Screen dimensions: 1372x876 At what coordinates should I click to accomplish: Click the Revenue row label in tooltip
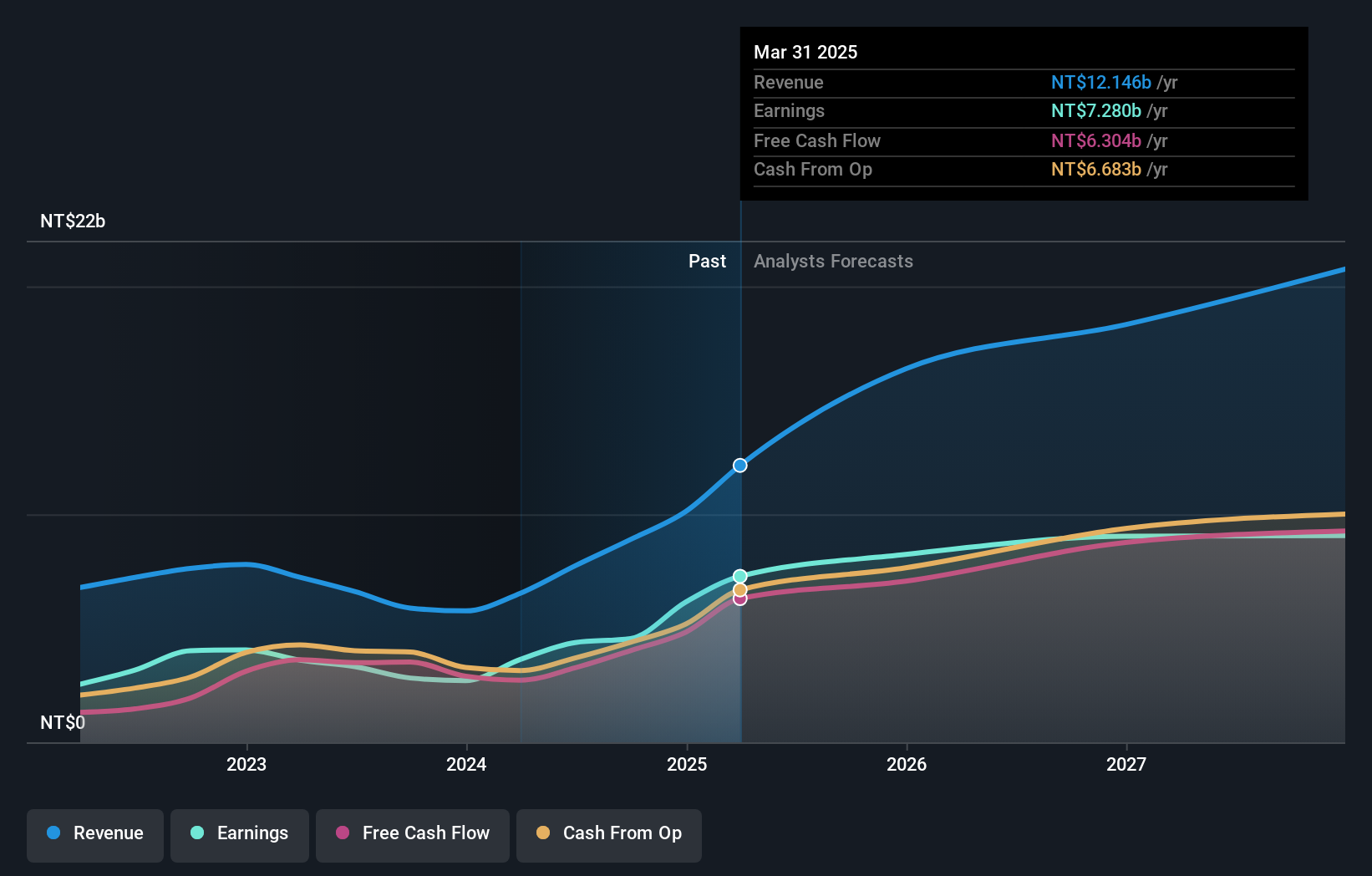point(788,82)
